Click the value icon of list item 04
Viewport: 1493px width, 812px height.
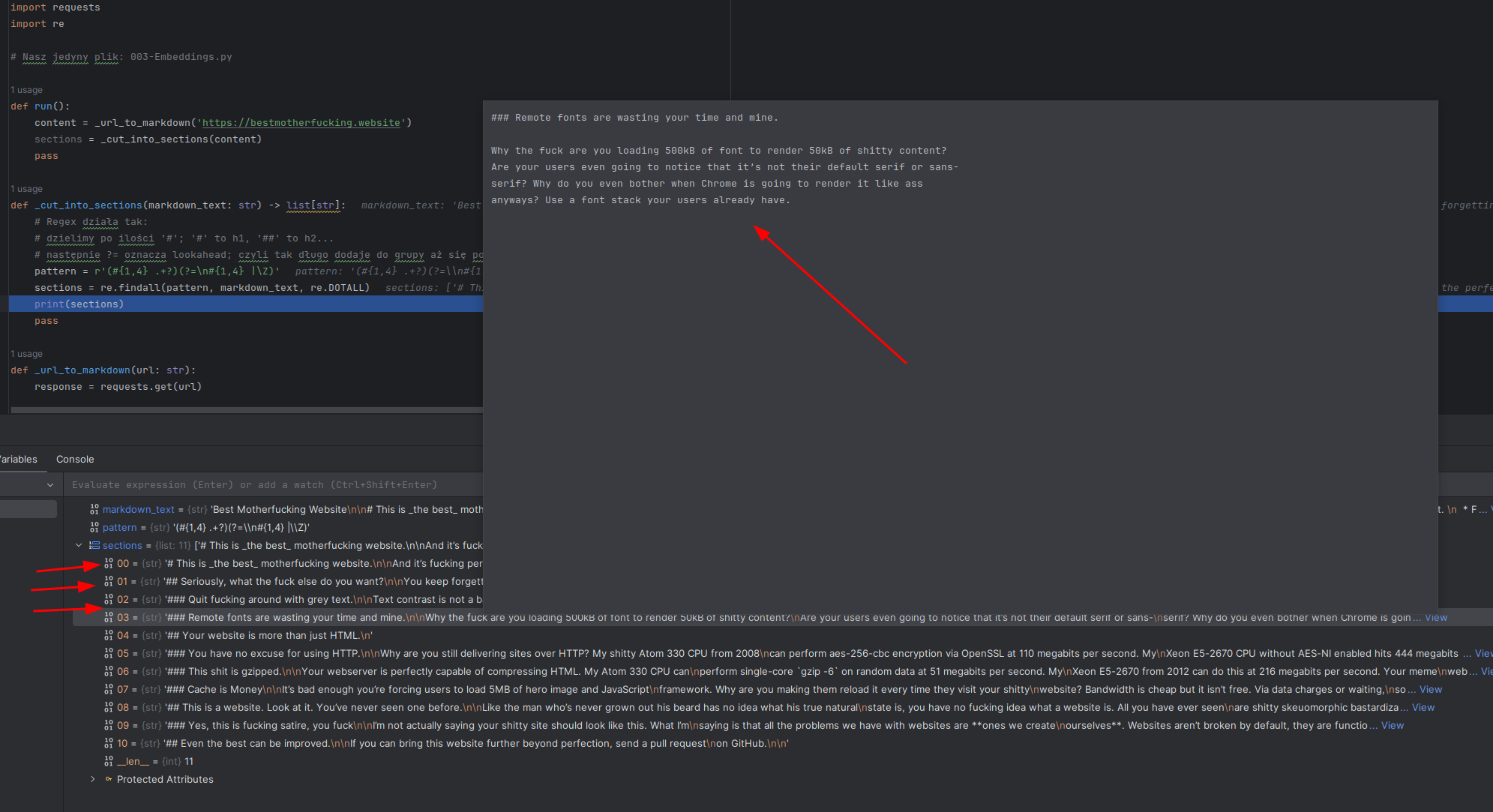(x=109, y=635)
